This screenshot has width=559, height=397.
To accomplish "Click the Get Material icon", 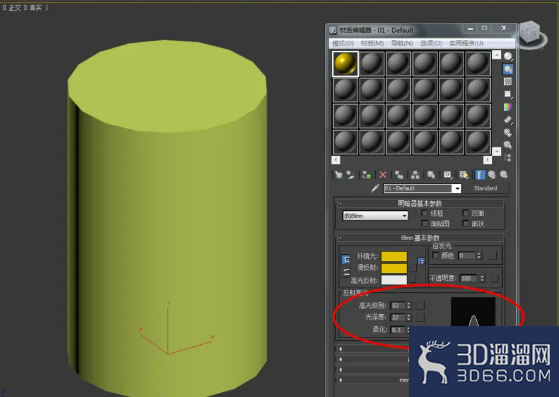I will (x=338, y=175).
